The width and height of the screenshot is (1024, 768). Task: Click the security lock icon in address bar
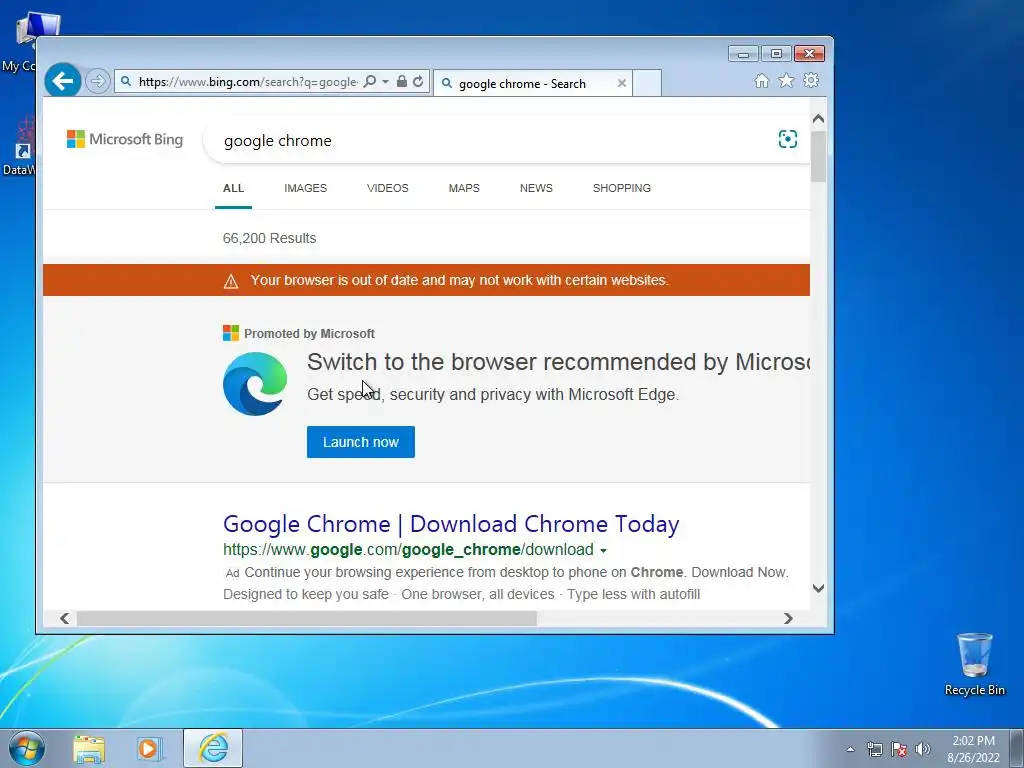[402, 82]
